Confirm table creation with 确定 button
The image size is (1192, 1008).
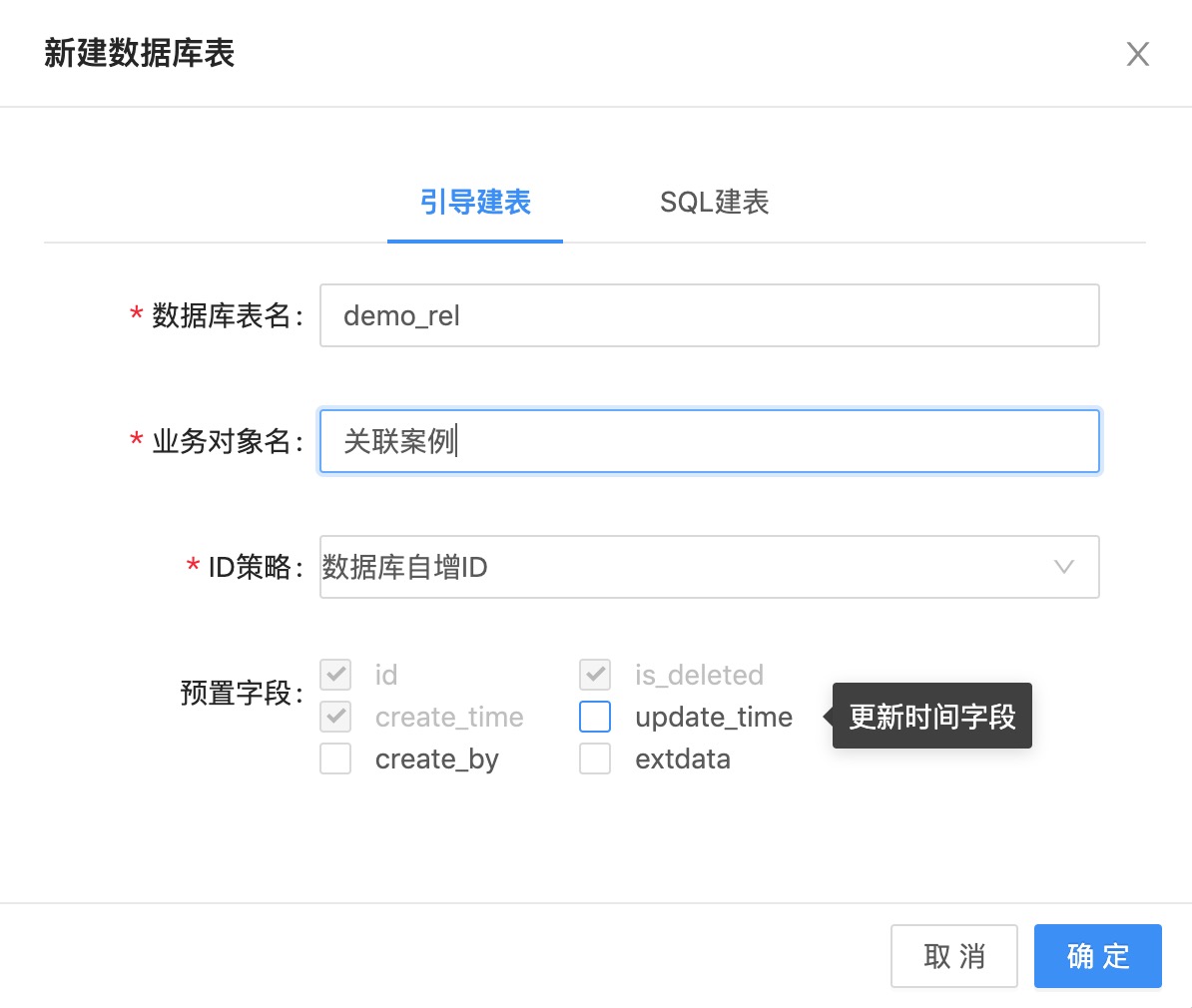pos(1097,956)
